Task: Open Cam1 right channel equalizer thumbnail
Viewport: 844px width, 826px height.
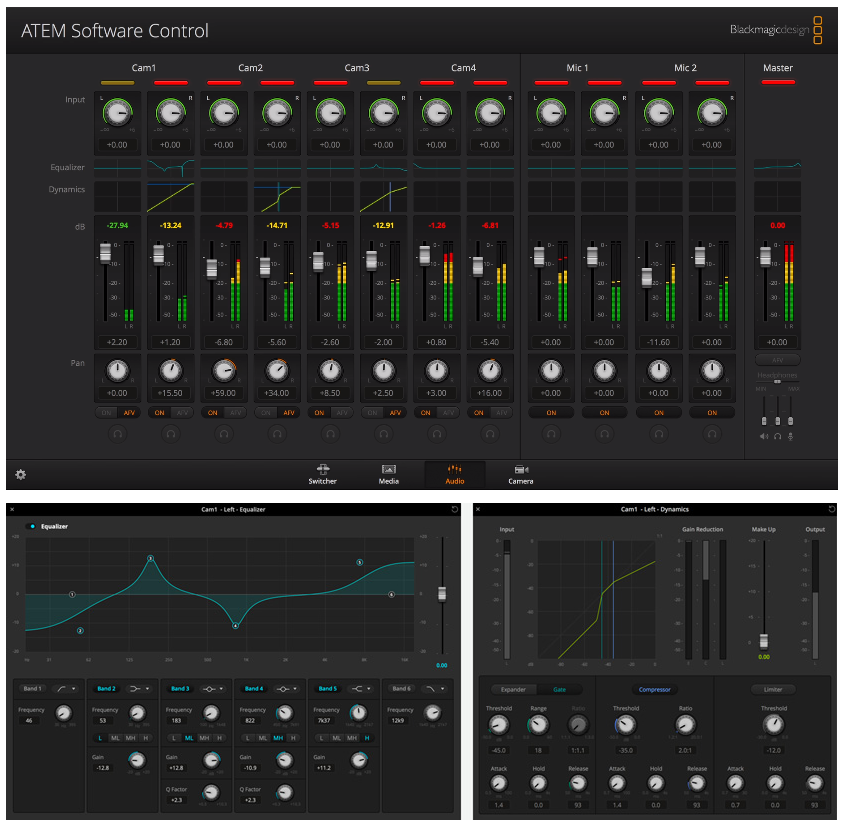Action: click(171, 168)
